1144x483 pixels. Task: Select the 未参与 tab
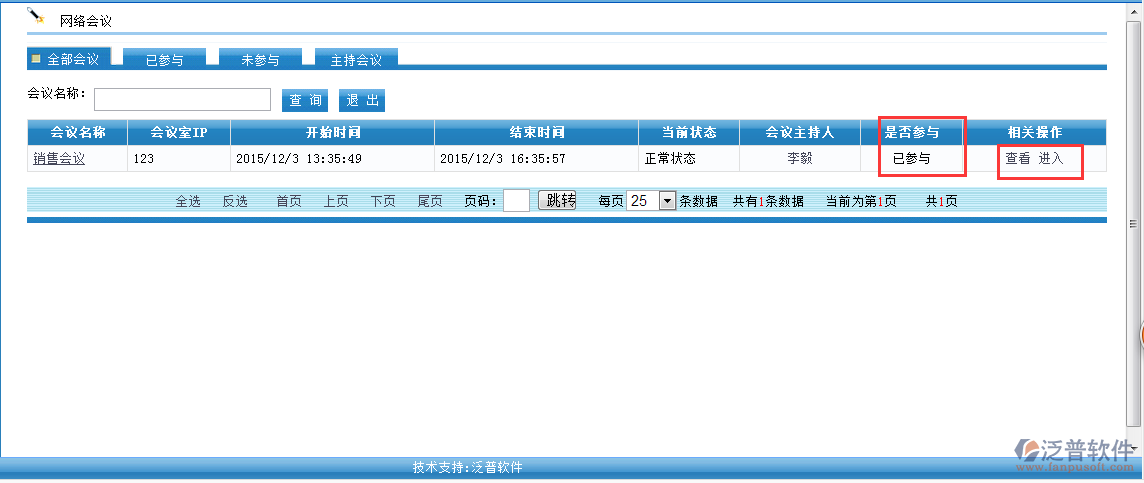pos(260,60)
